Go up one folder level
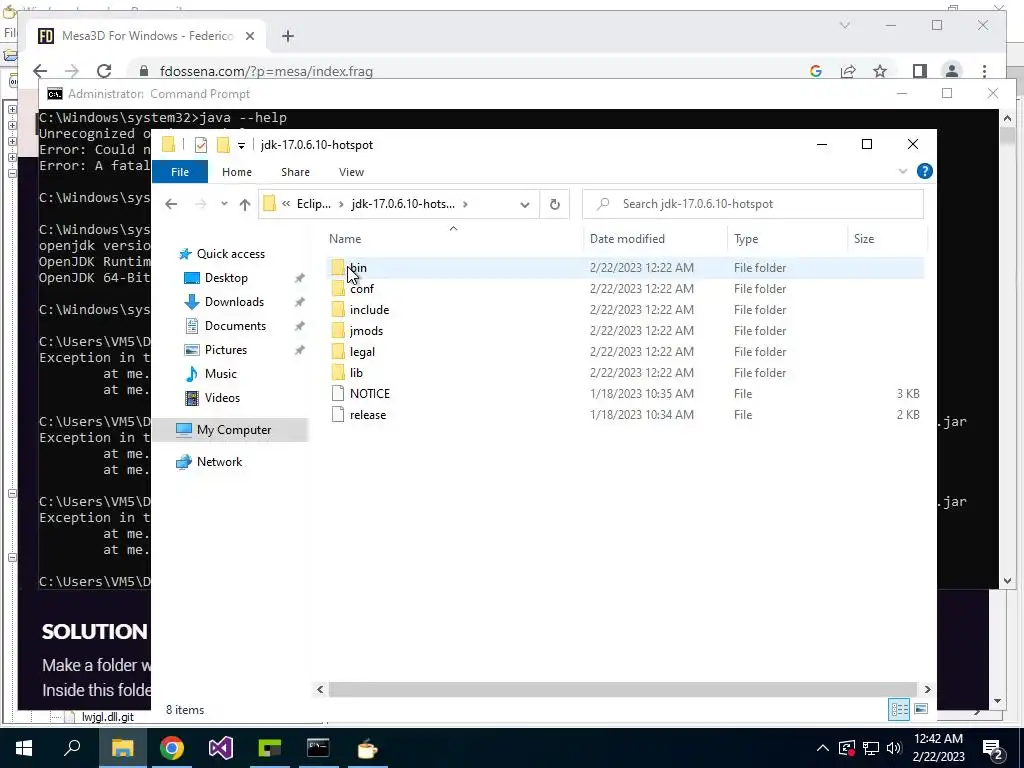Image resolution: width=1024 pixels, height=768 pixels. pos(245,204)
